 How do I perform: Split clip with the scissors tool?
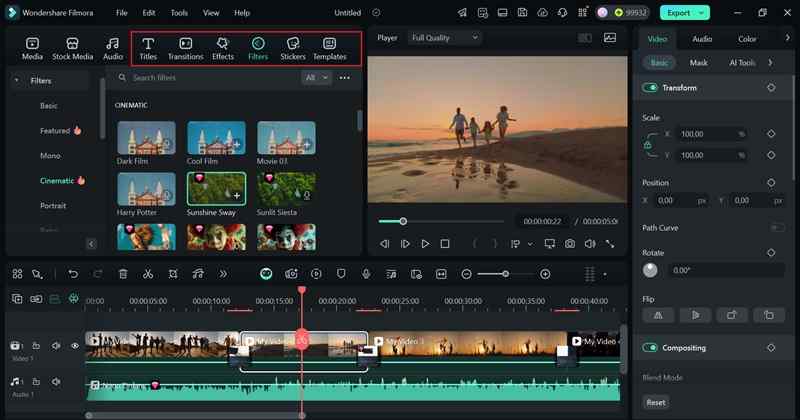point(148,274)
